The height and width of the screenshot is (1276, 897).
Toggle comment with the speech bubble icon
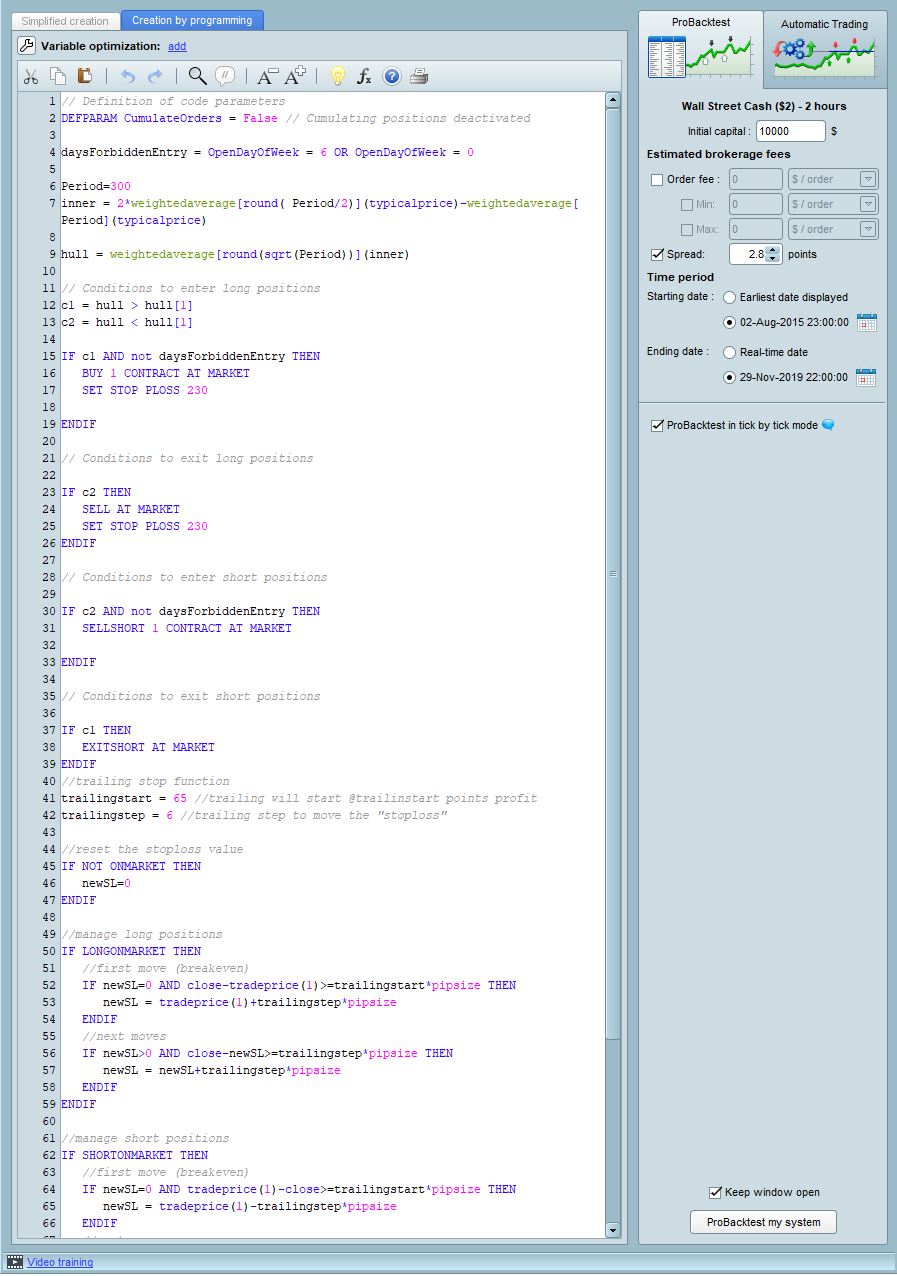point(225,76)
